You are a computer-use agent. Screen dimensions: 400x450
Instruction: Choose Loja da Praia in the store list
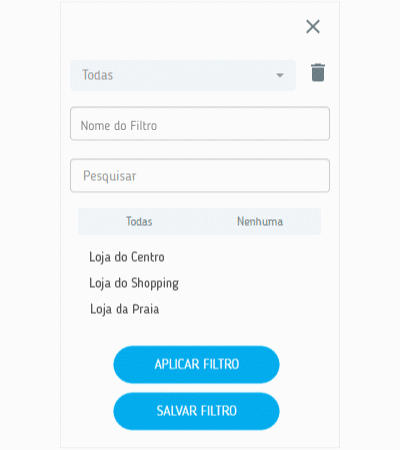[124, 309]
